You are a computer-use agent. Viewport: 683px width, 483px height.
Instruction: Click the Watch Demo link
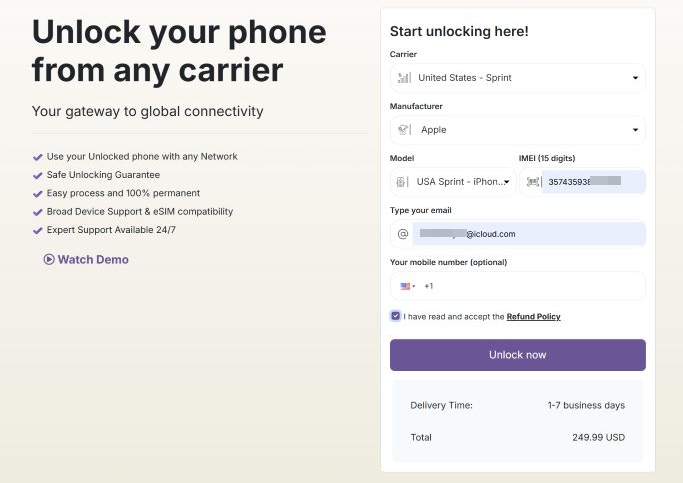[92, 260]
